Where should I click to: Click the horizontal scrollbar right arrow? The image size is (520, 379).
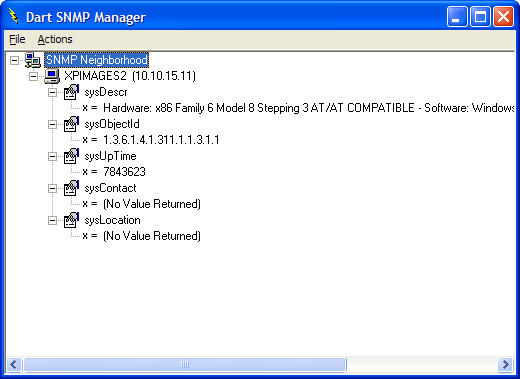point(505,364)
